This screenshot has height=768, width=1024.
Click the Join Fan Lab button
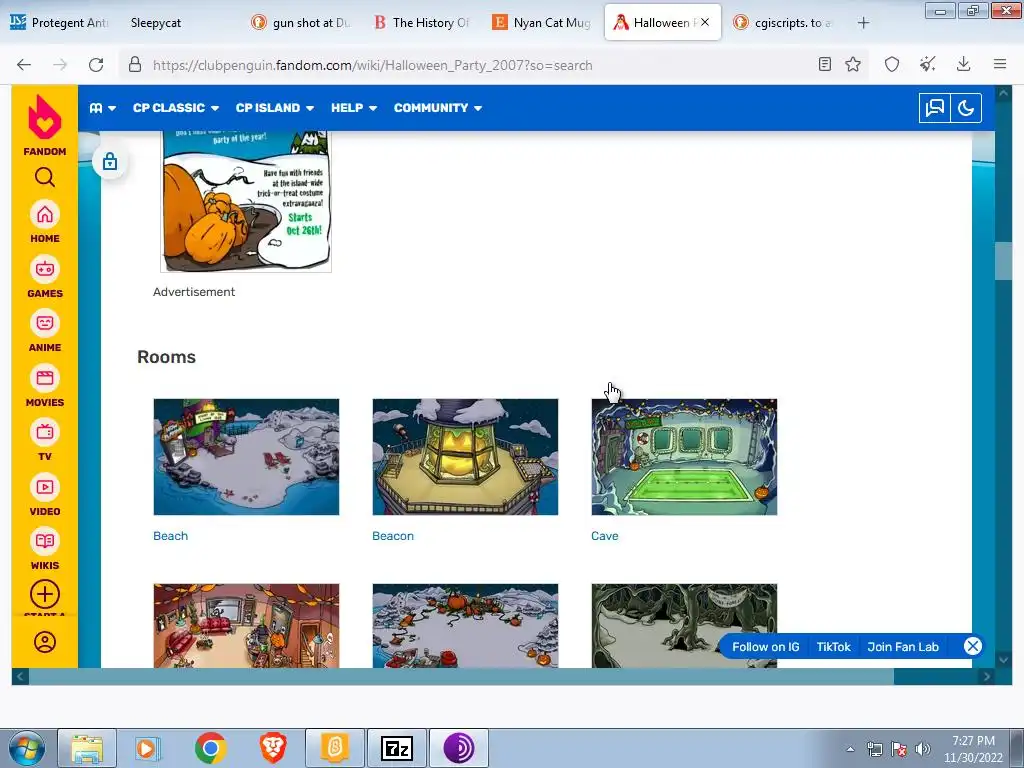coord(903,647)
